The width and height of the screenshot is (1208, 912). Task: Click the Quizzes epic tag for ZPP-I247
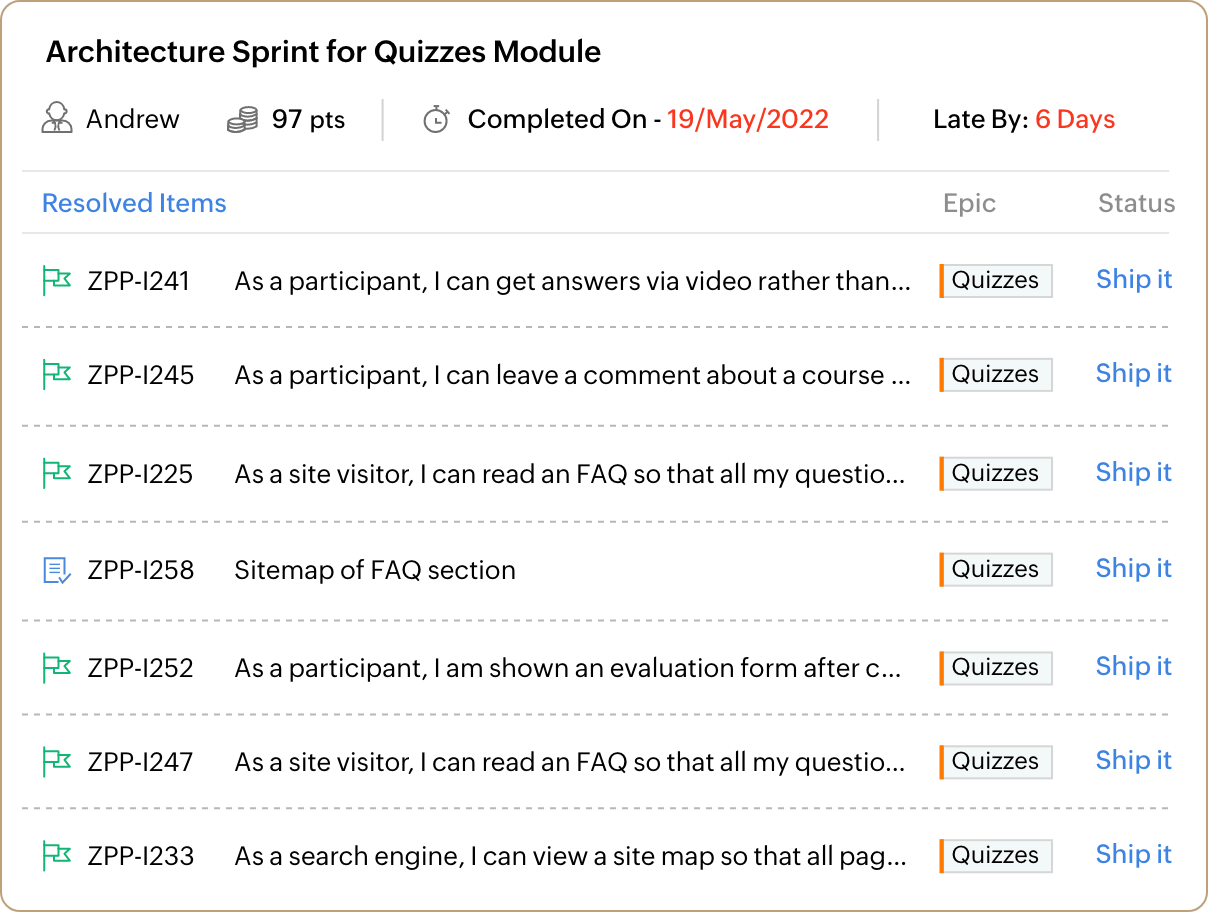click(996, 762)
